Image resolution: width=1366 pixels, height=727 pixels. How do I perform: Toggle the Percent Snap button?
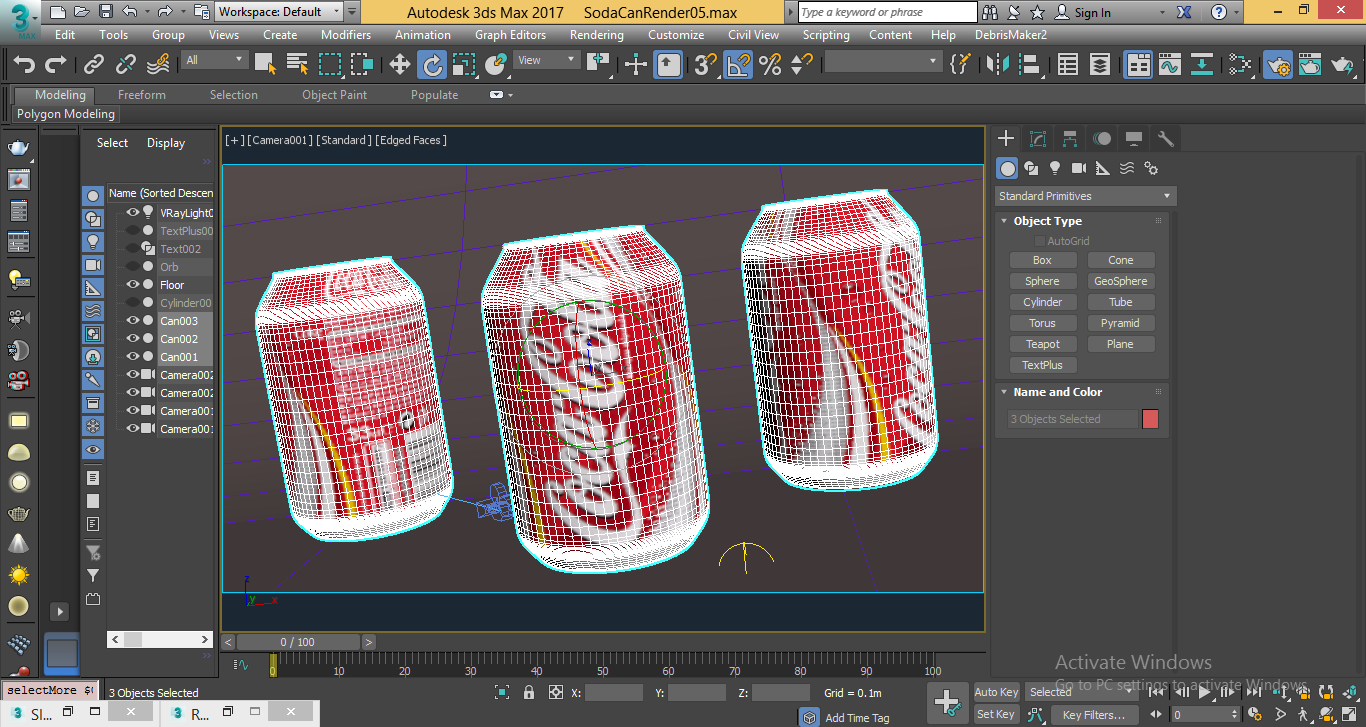(770, 65)
